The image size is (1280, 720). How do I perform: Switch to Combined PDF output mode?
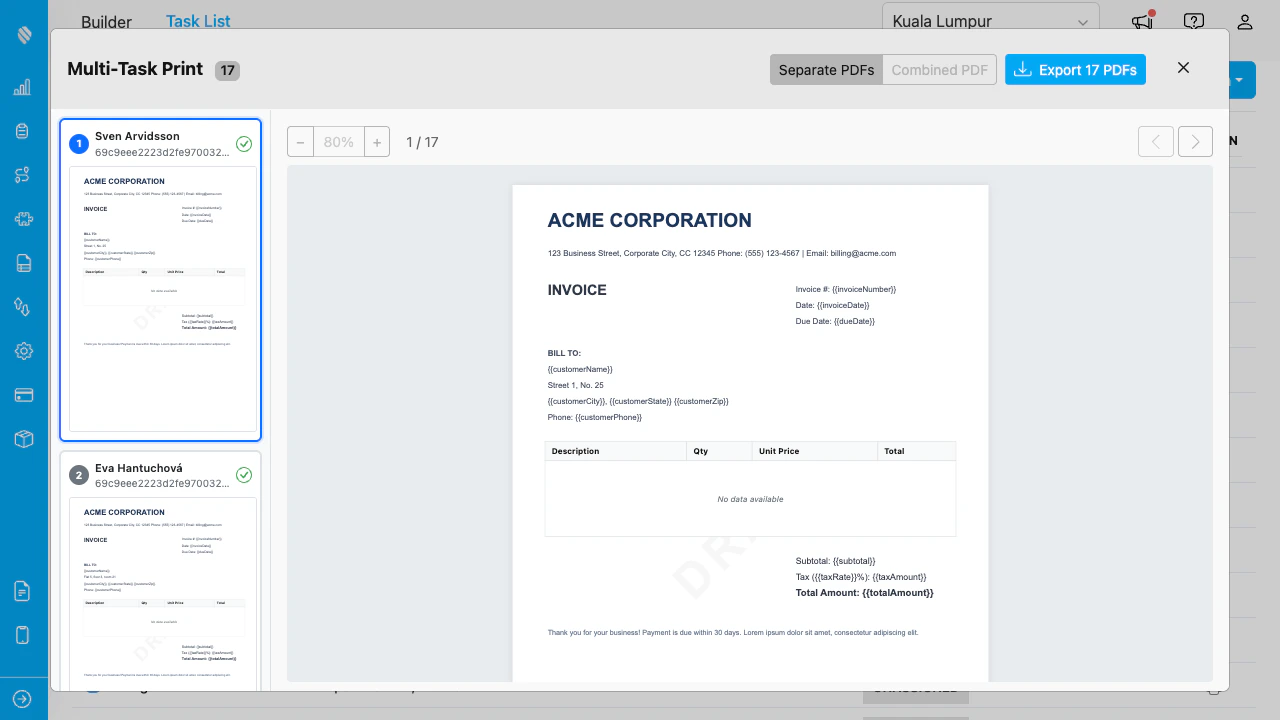pyautogui.click(x=939, y=70)
